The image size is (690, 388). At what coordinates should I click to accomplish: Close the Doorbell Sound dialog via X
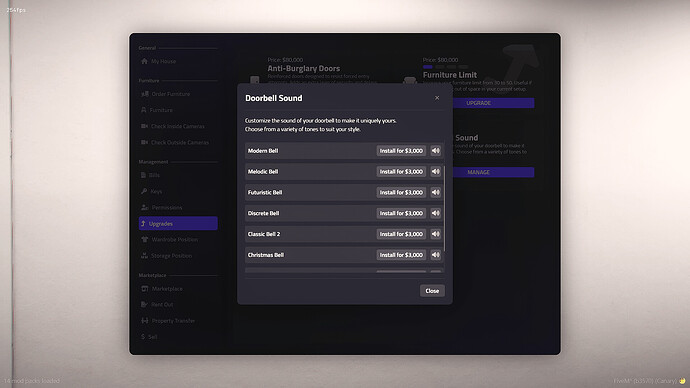(x=437, y=98)
